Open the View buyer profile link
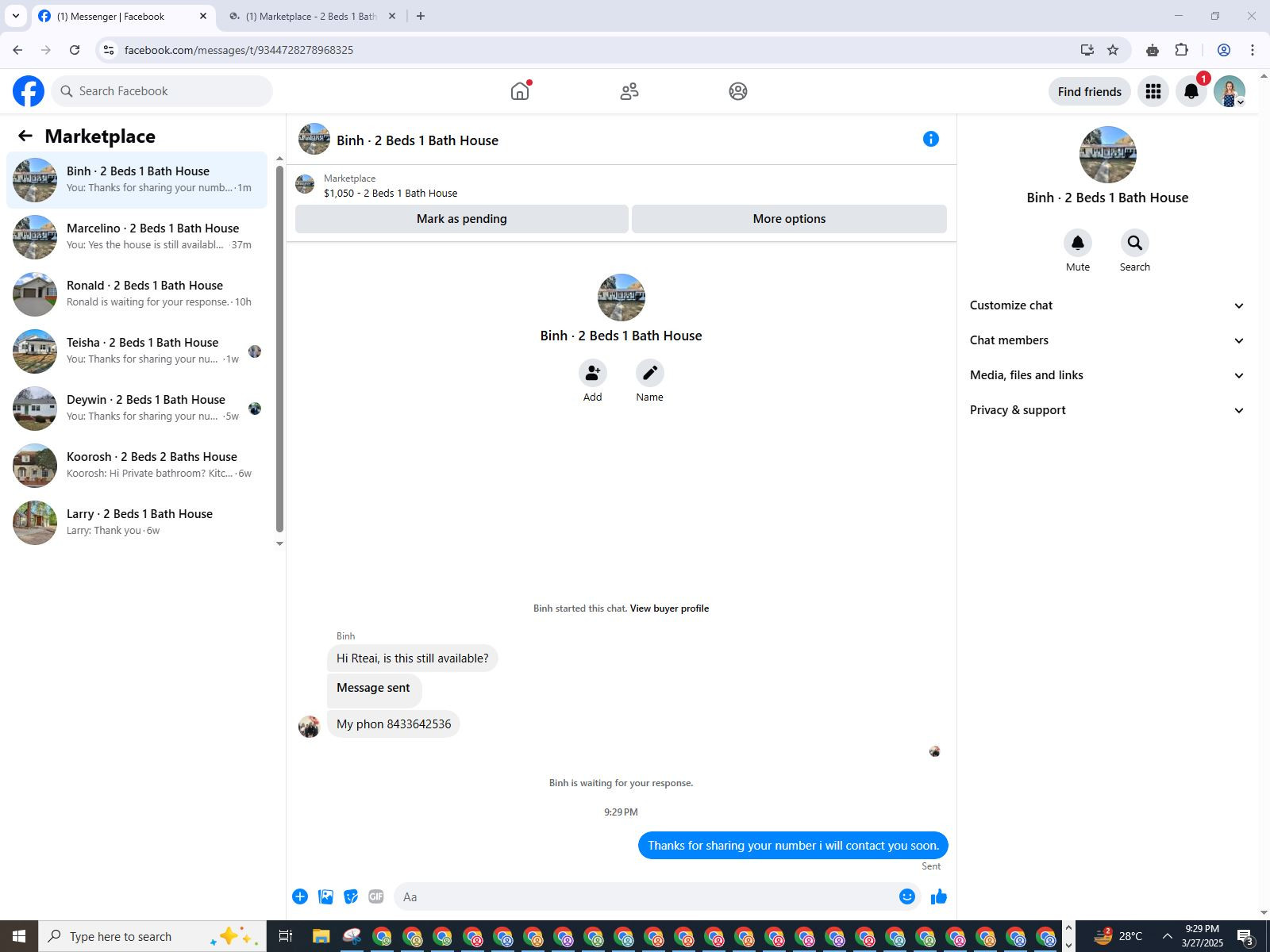The height and width of the screenshot is (952, 1270). tap(669, 608)
